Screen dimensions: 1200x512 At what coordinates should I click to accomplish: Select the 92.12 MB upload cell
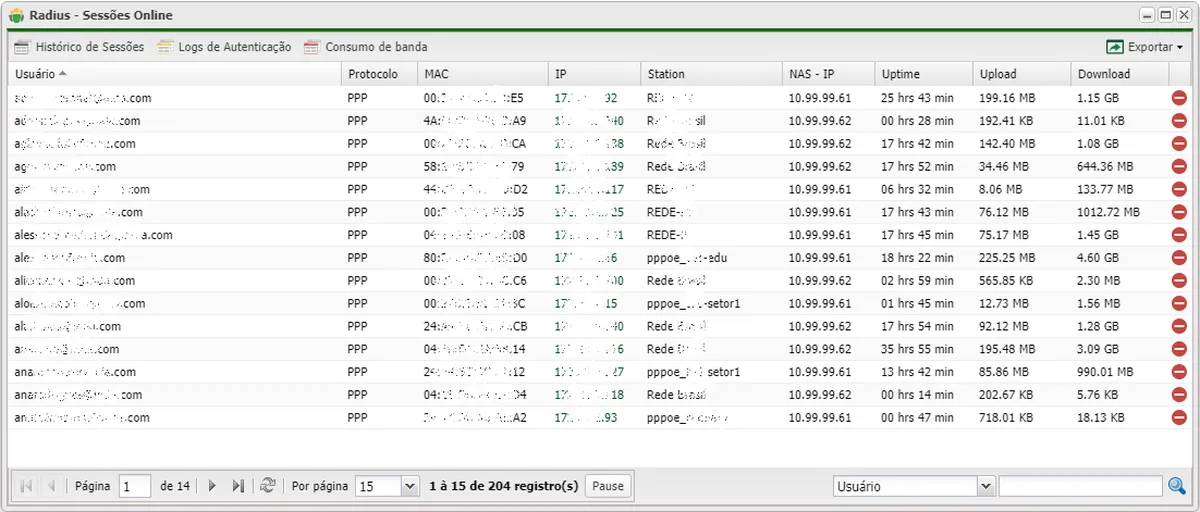1021,327
